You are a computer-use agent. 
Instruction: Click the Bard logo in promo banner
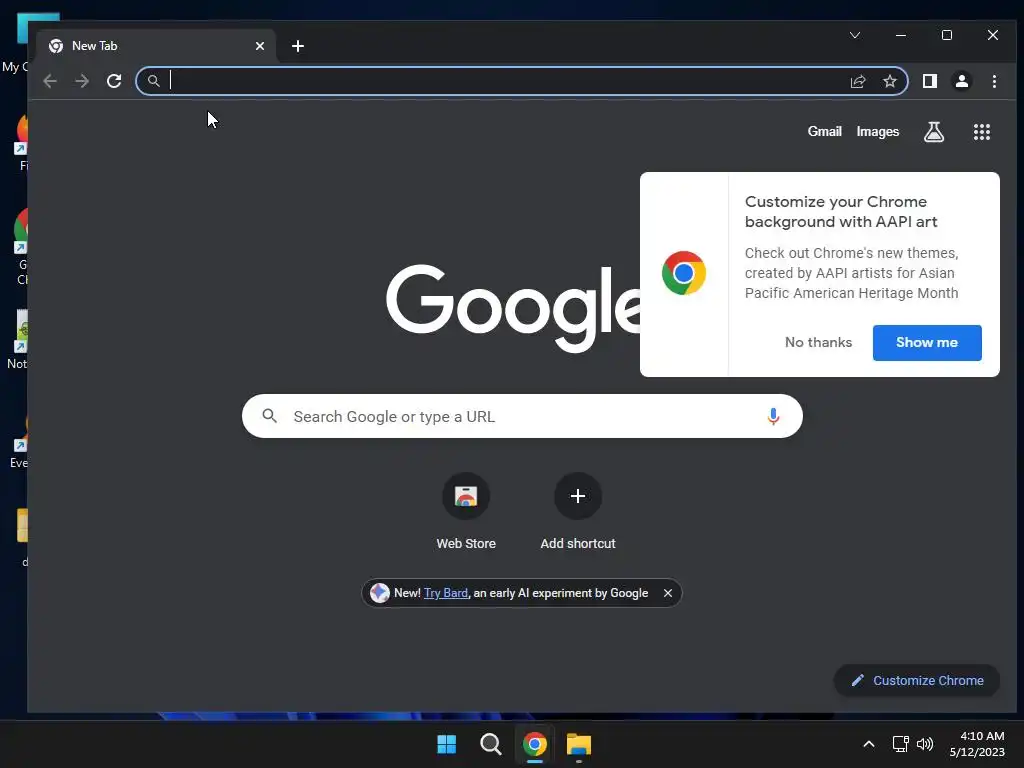pyautogui.click(x=379, y=593)
